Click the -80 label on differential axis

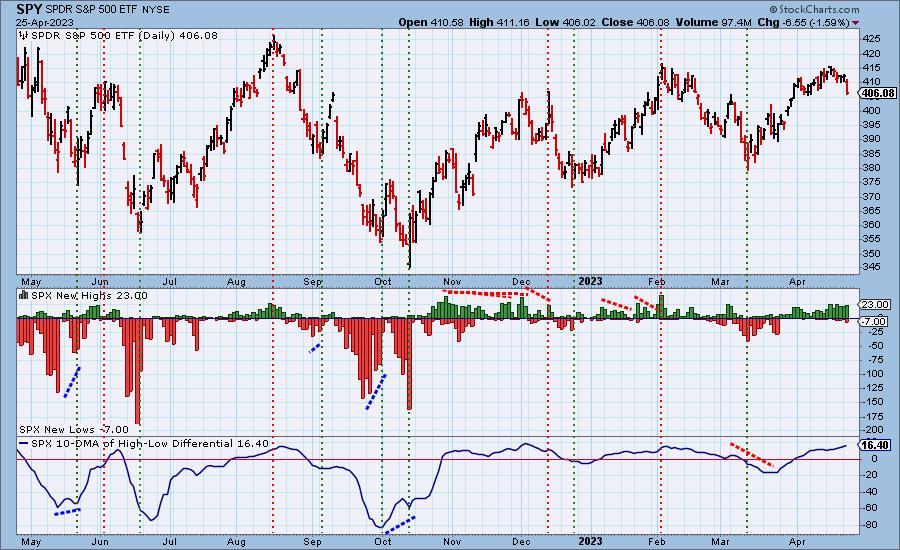871,525
